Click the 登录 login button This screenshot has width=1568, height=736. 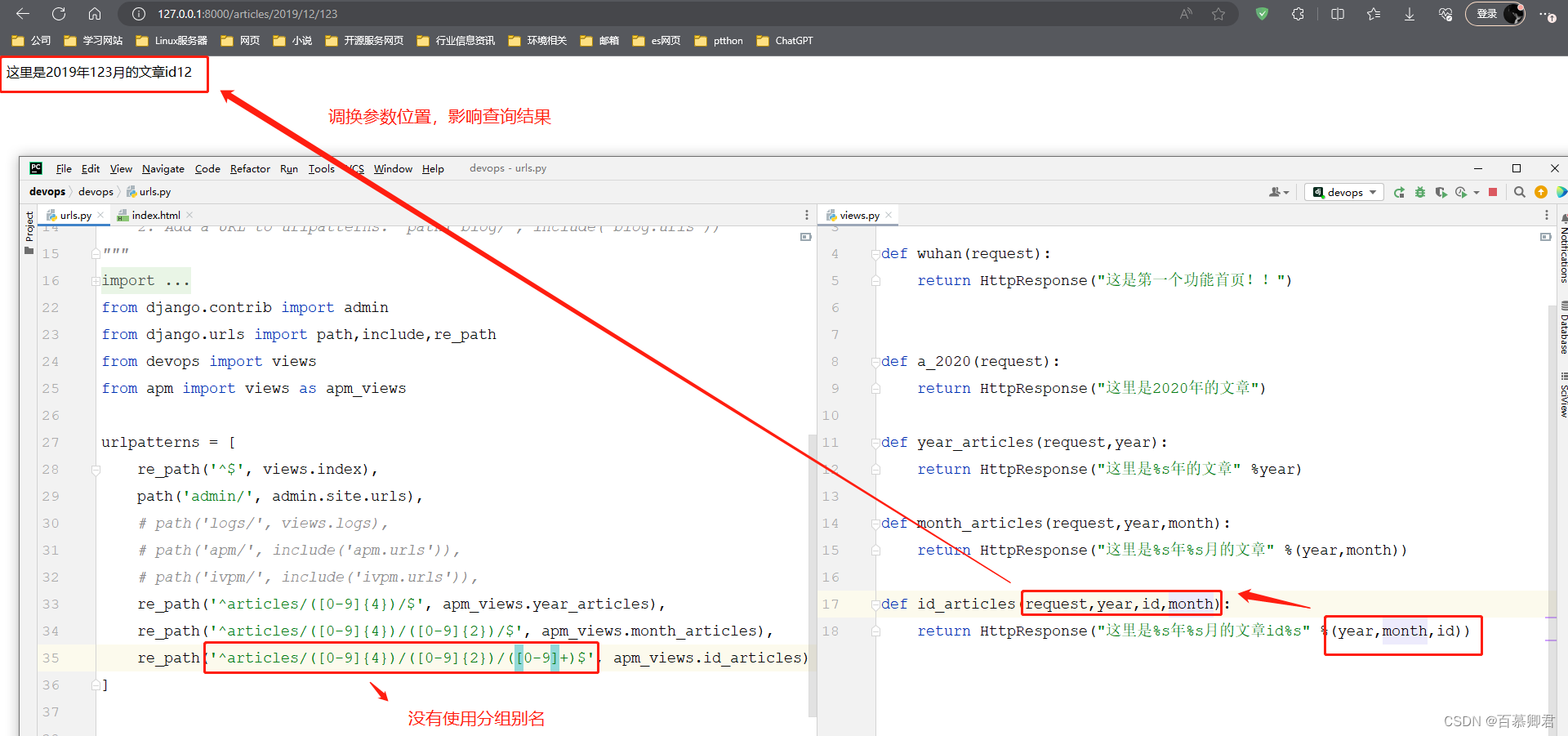1495,14
